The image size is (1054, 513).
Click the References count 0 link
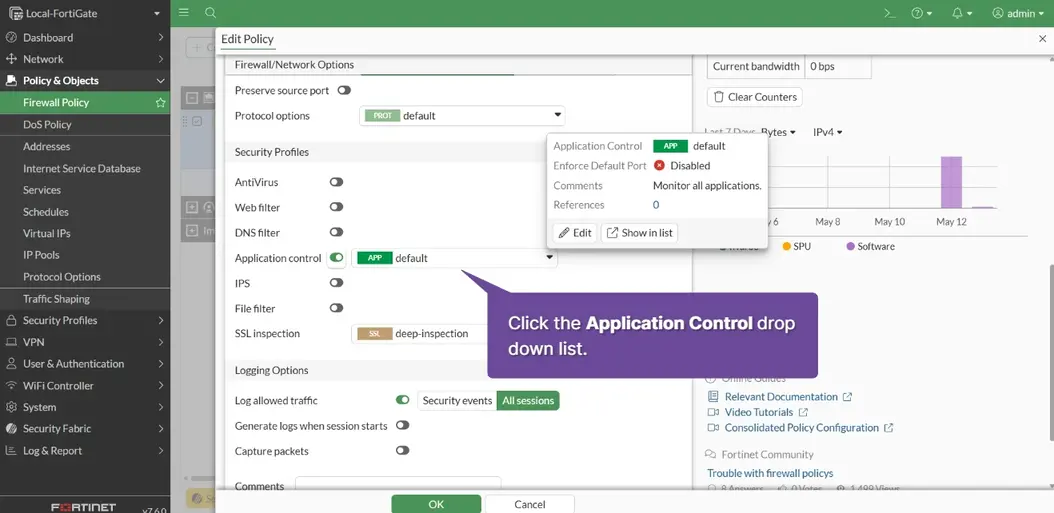click(x=656, y=205)
